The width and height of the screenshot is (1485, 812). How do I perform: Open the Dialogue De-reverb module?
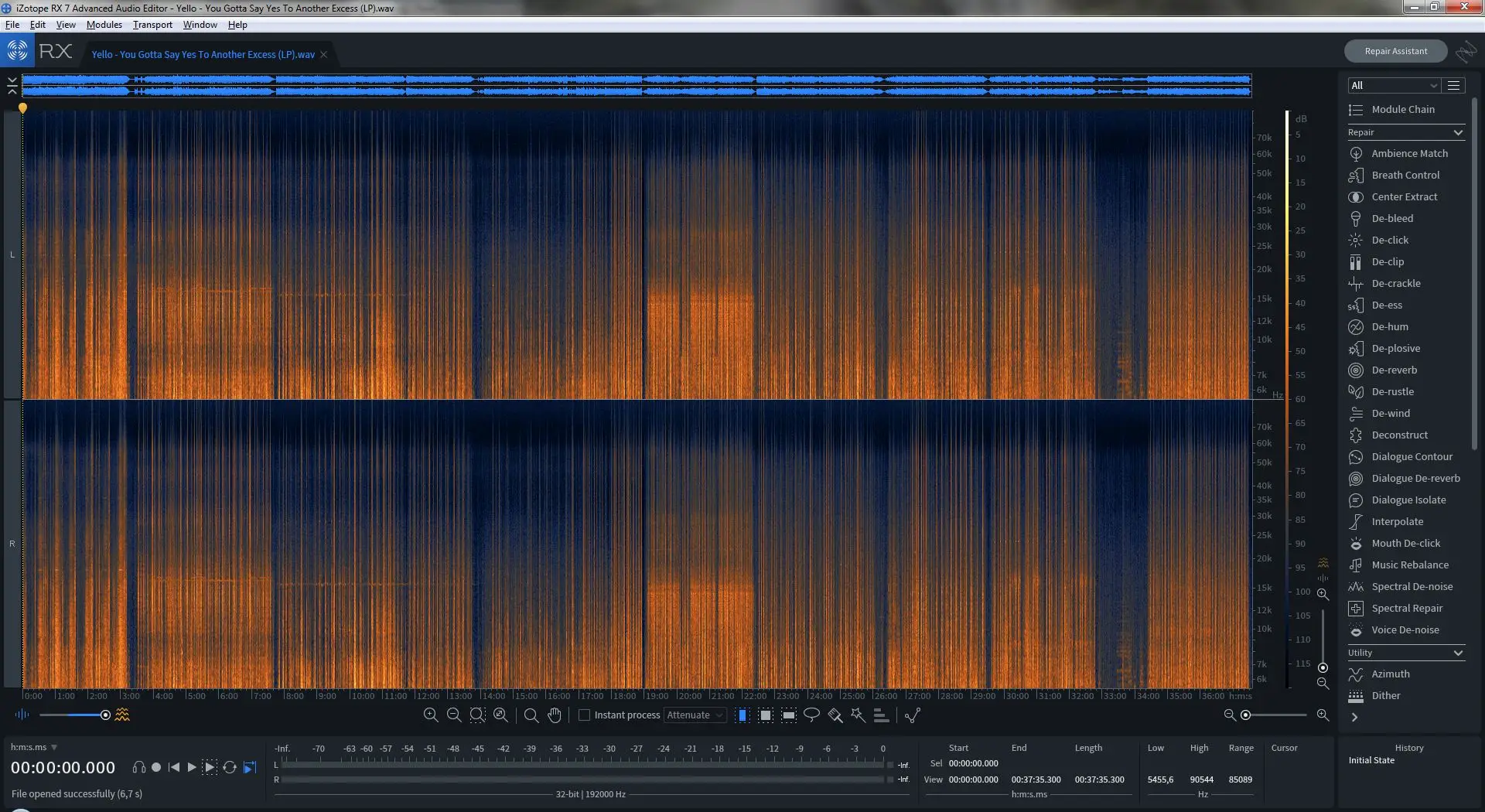click(1405, 478)
